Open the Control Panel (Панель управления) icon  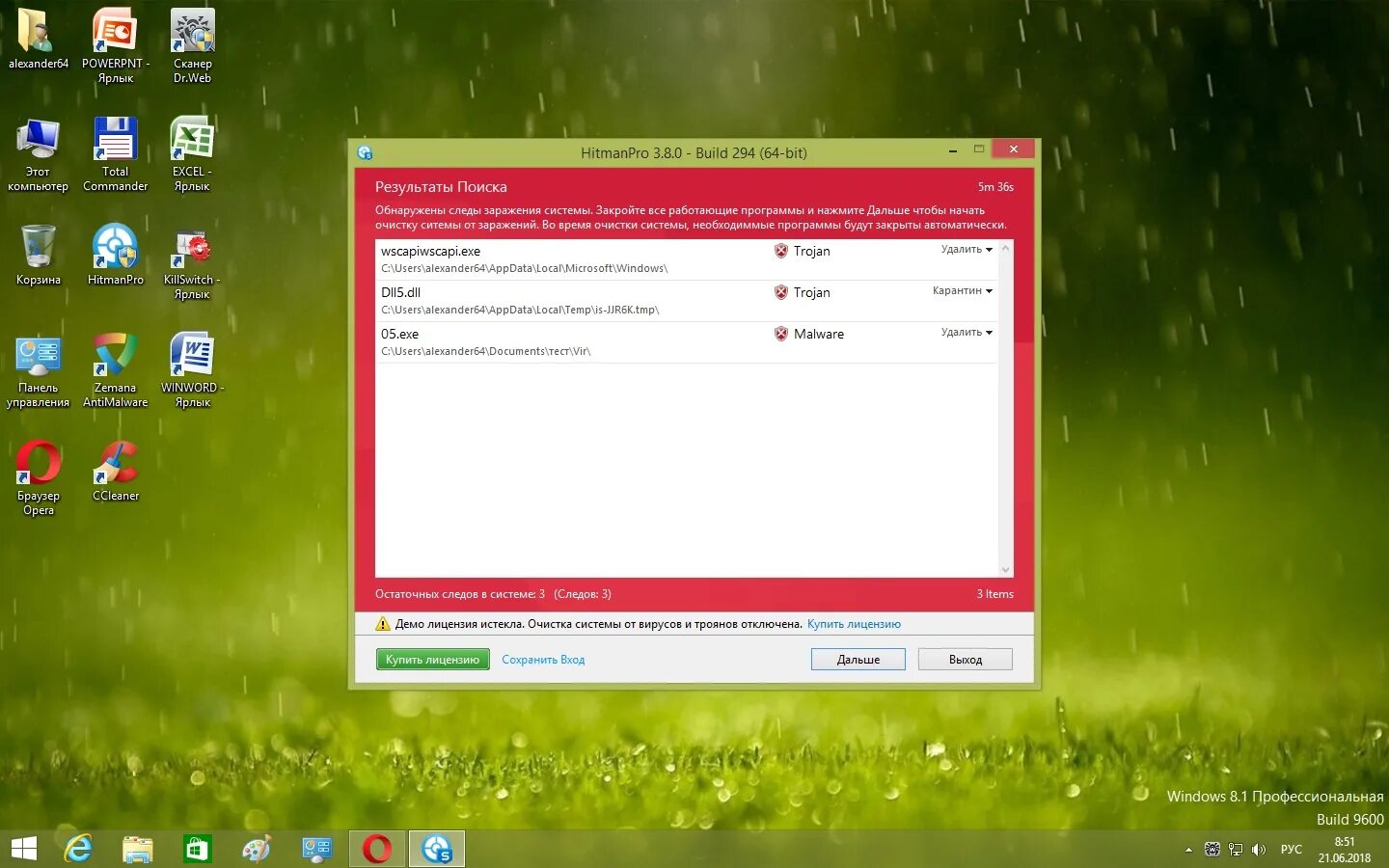pos(38,355)
